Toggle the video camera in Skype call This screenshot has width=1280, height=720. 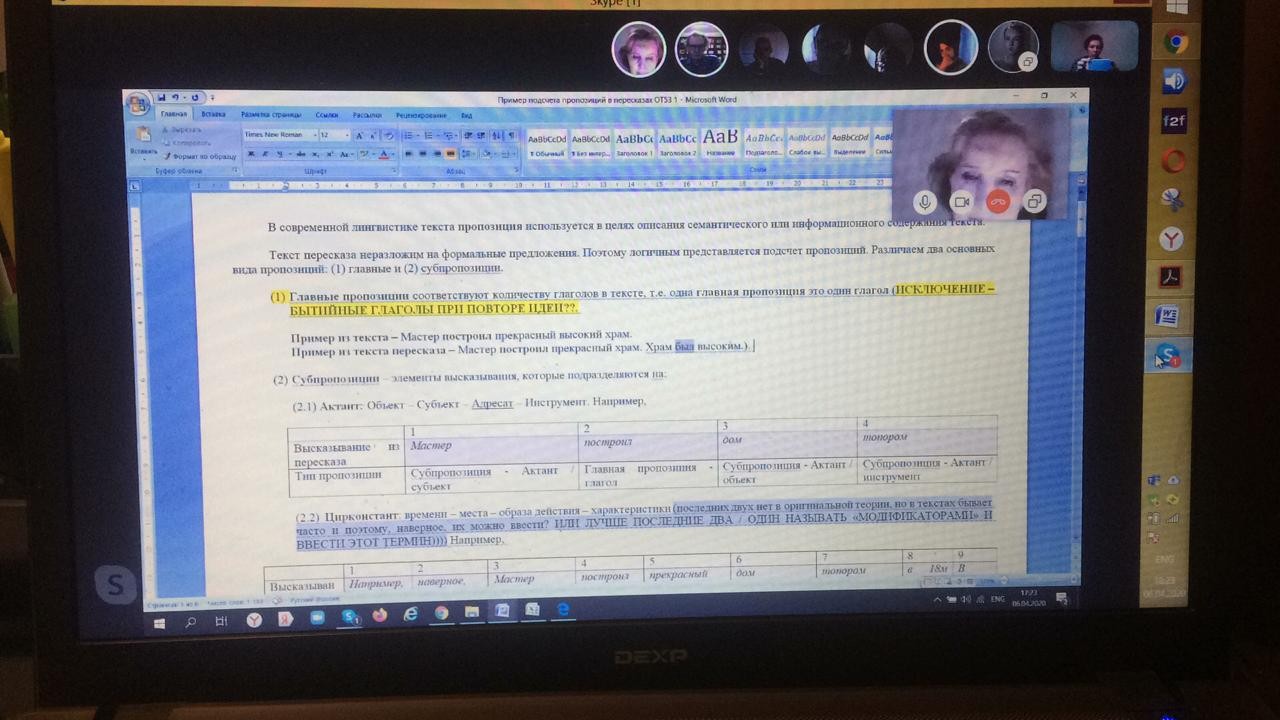(961, 202)
